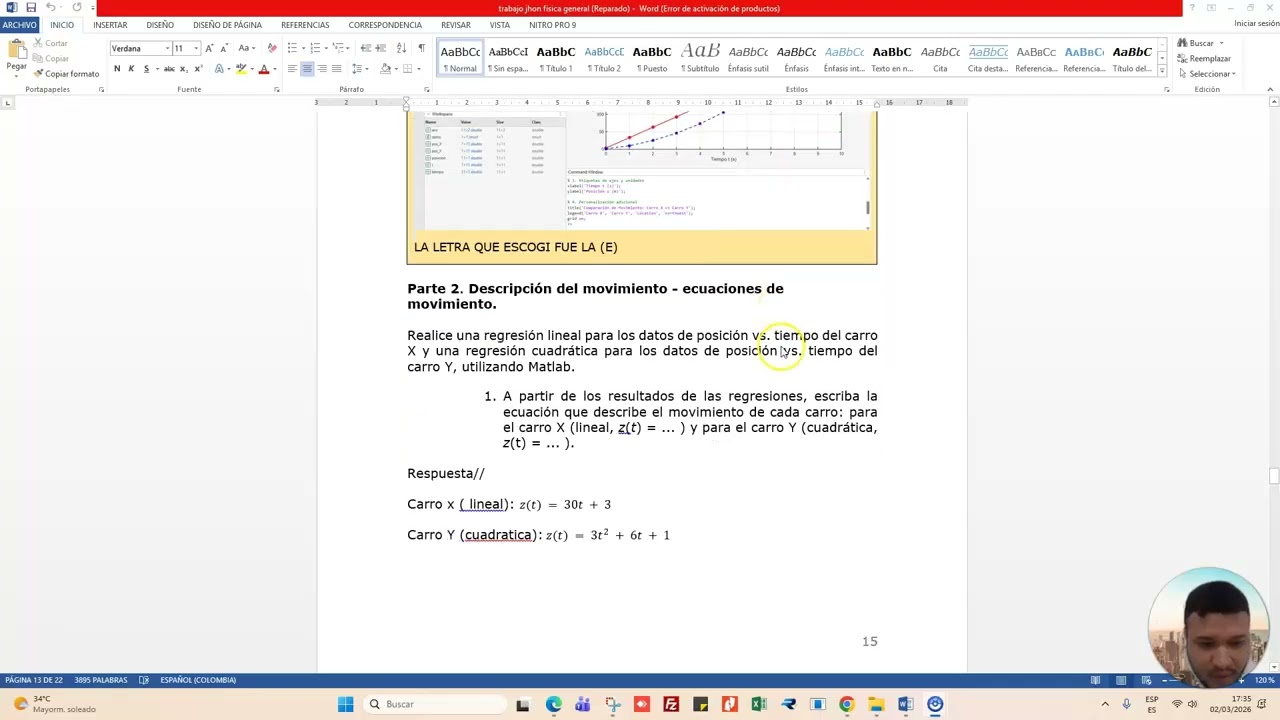Toggle strikethrough (abc) formatting
Screen dimensions: 1280x720
pyautogui.click(x=169, y=69)
